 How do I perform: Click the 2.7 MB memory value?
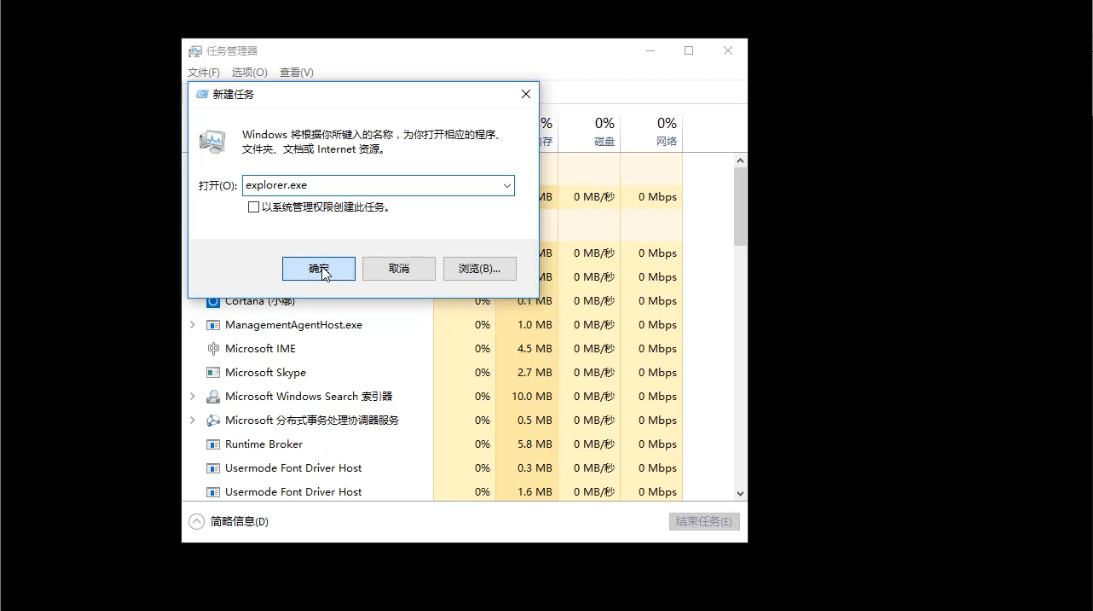tap(535, 373)
